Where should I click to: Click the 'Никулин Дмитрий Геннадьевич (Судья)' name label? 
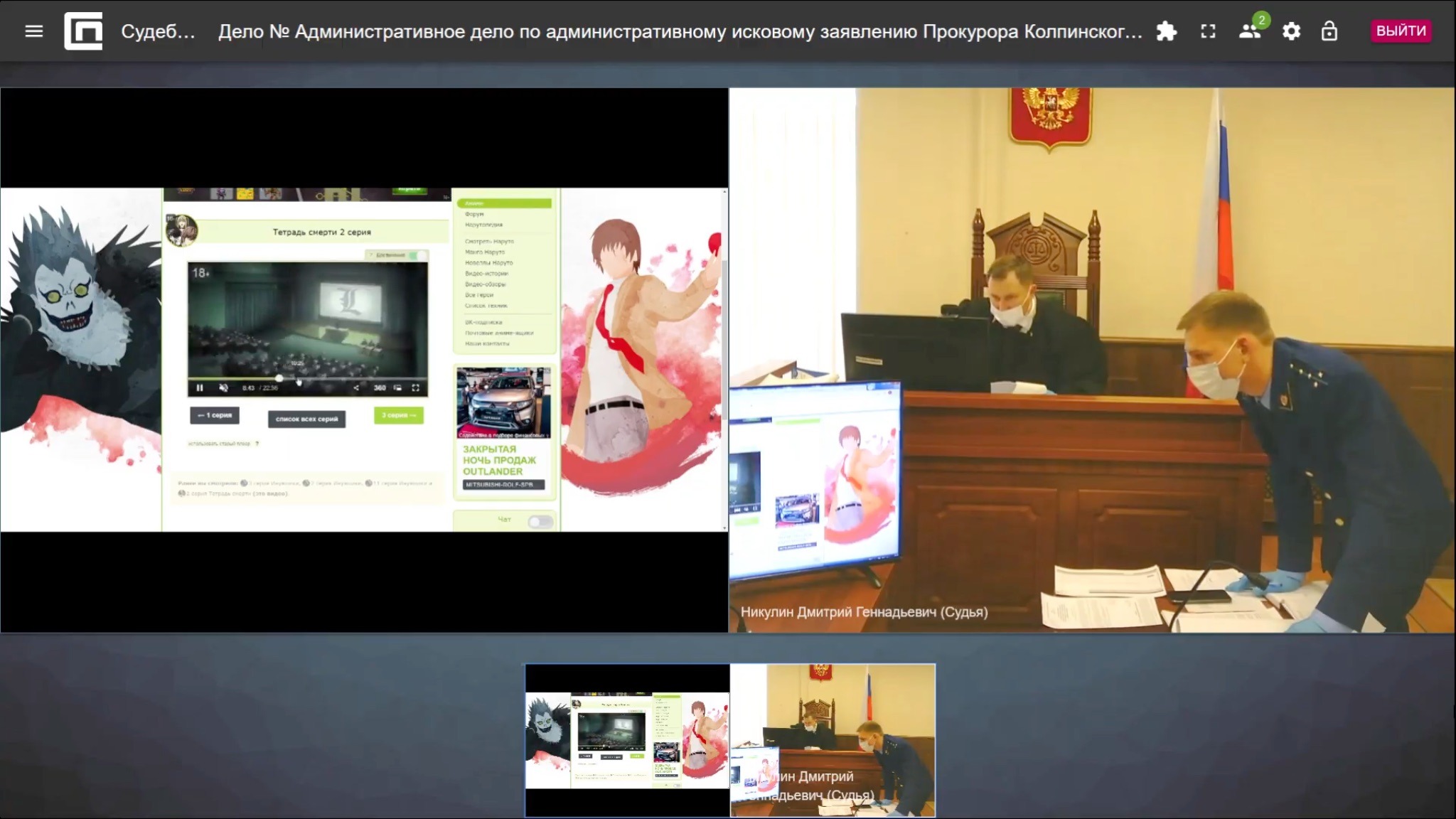[x=864, y=612]
